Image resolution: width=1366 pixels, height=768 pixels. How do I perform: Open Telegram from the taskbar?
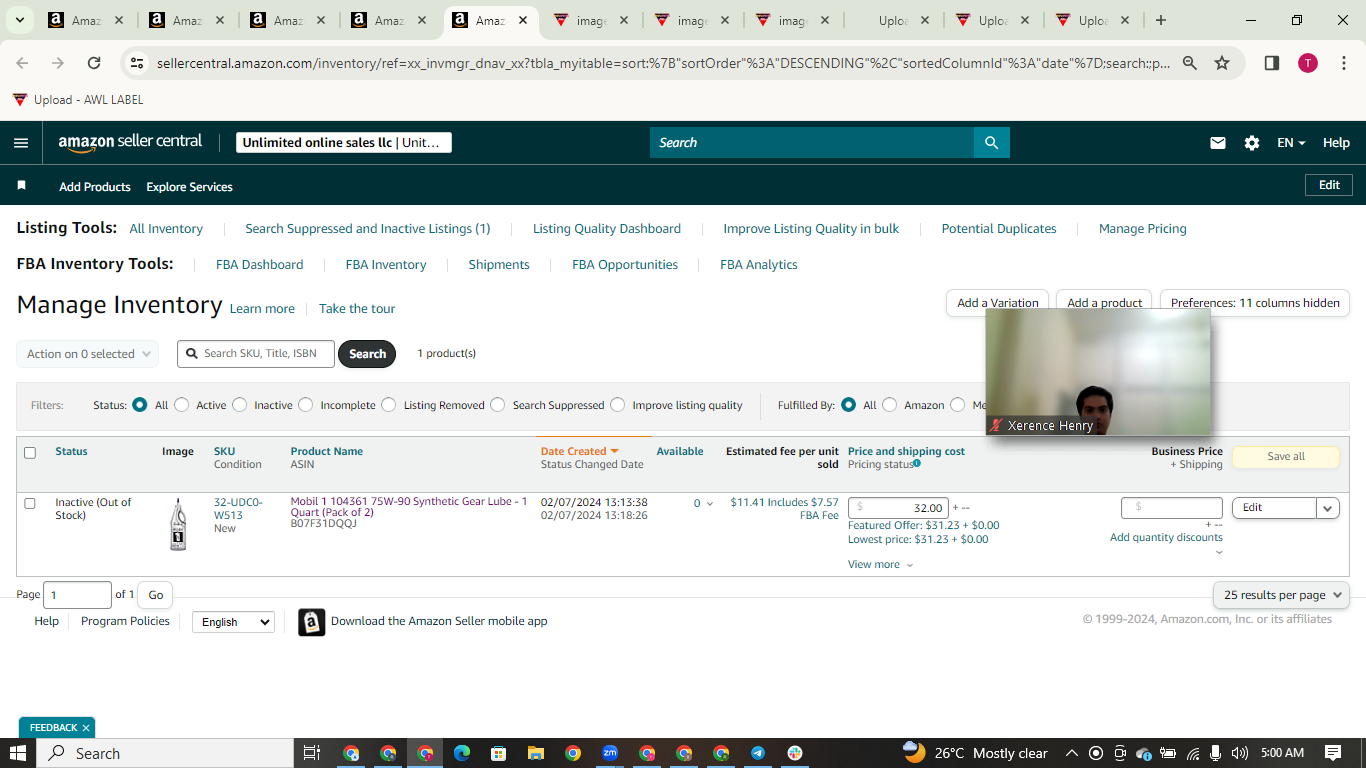click(x=758, y=753)
